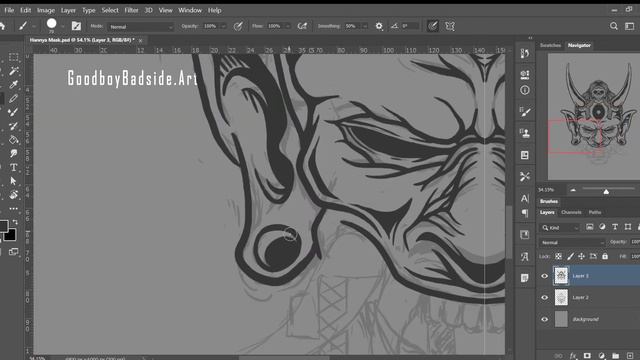Open the Brush Settings panel icon in dock

[x=525, y=112]
